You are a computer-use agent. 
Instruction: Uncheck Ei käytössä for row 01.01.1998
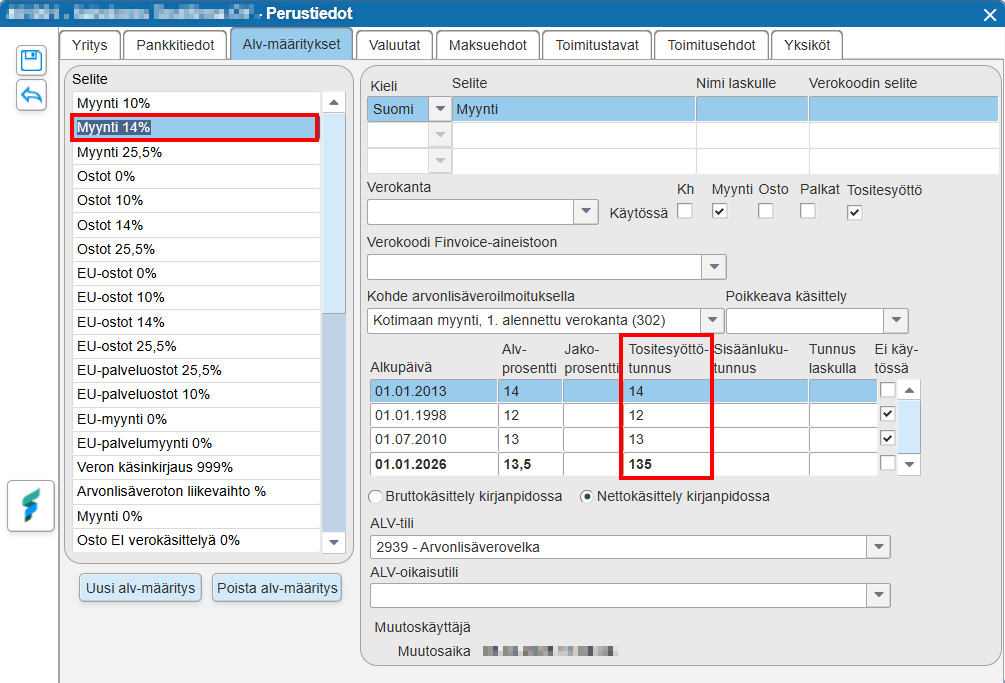coord(887,414)
